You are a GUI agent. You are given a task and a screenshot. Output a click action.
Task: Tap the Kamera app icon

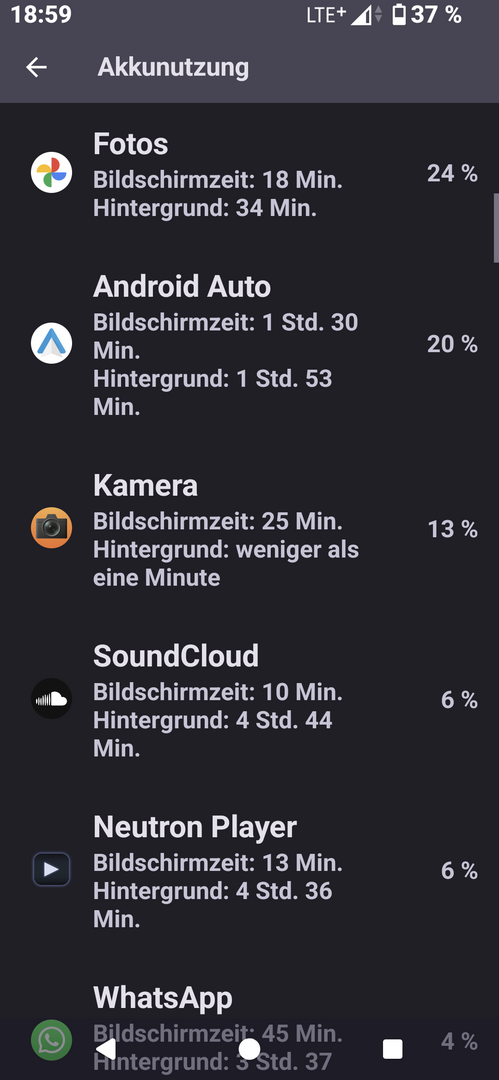[52, 528]
